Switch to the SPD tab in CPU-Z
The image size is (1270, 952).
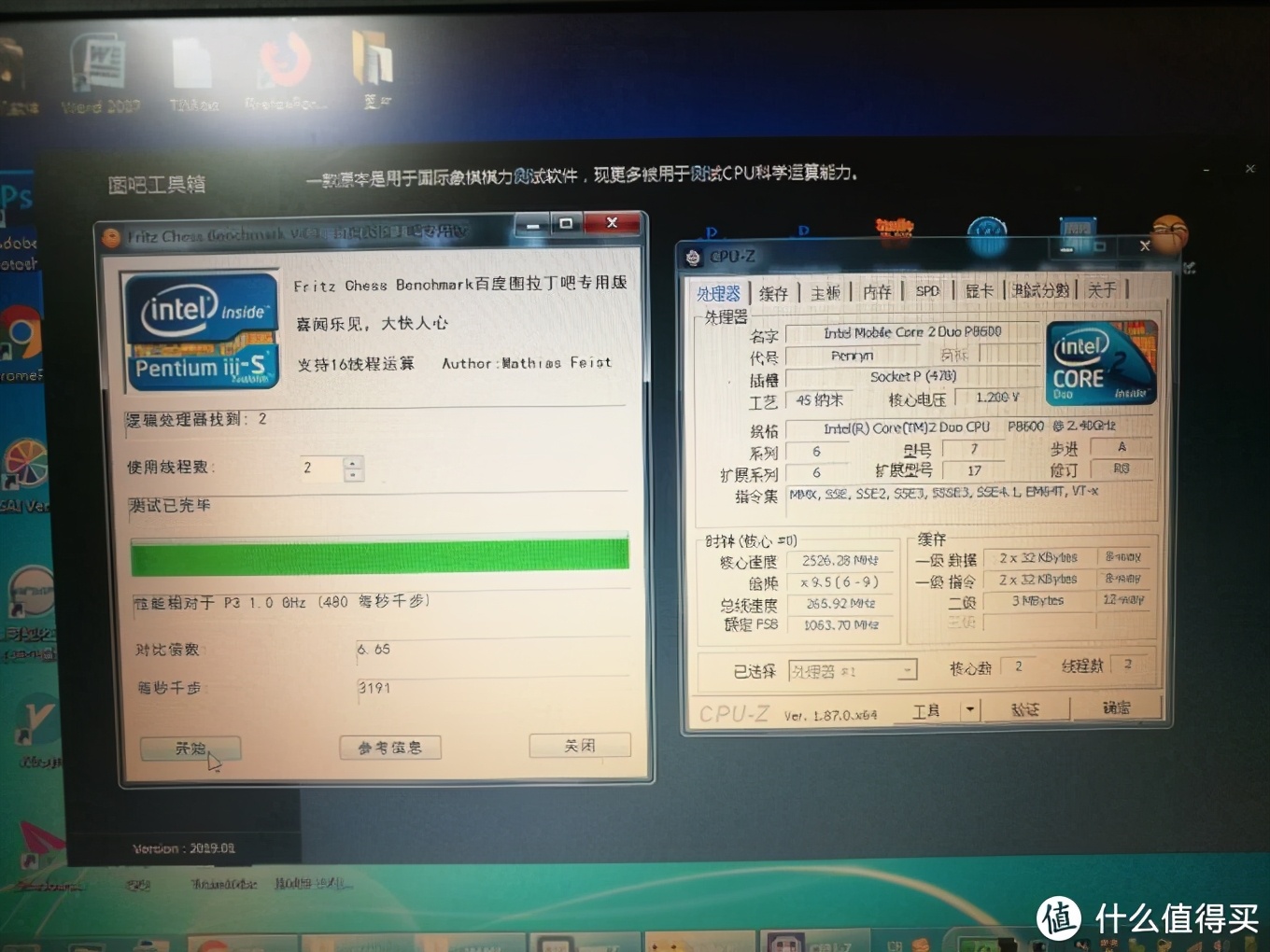(x=927, y=290)
